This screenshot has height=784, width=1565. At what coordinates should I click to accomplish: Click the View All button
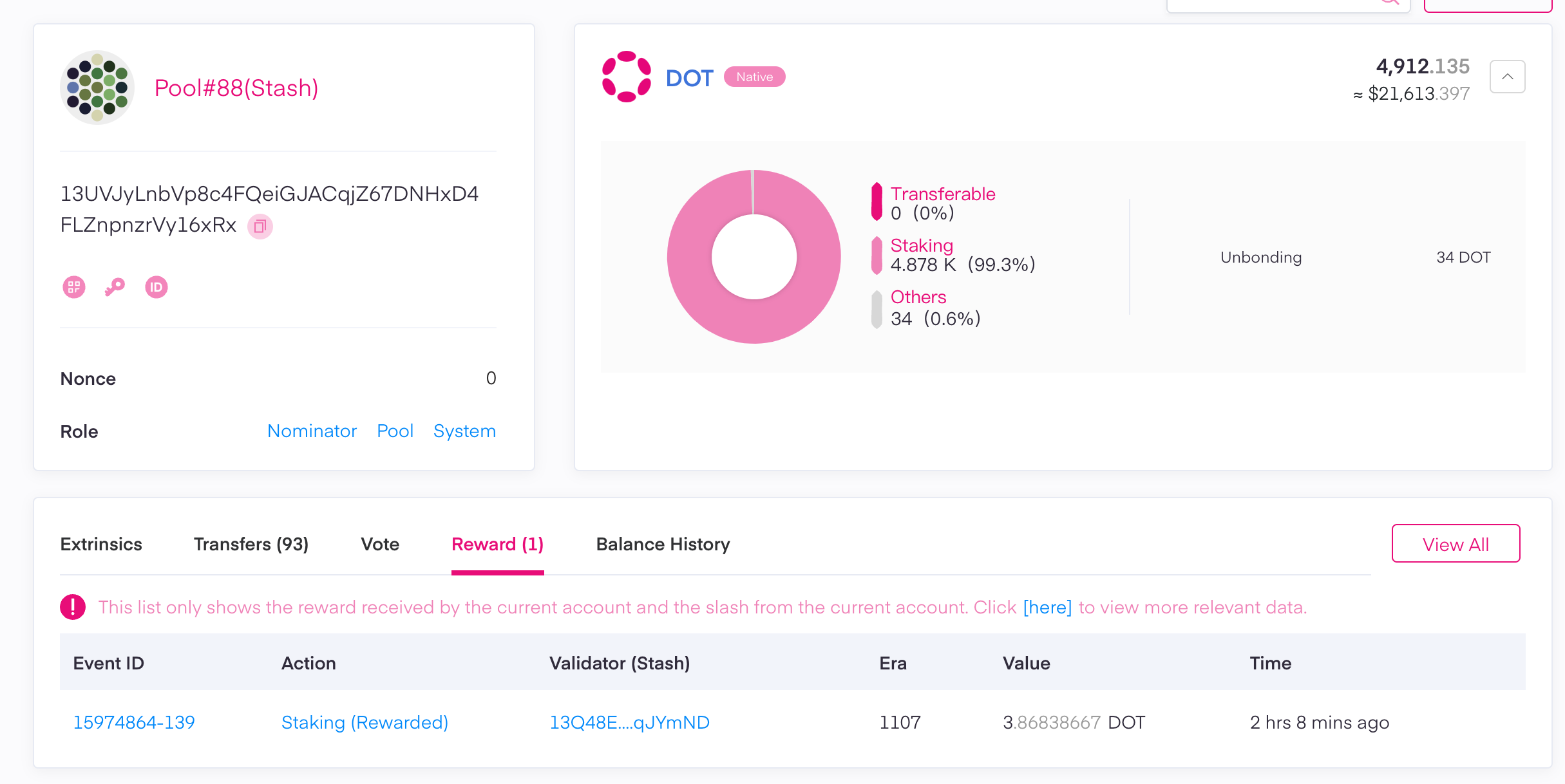[x=1455, y=543]
